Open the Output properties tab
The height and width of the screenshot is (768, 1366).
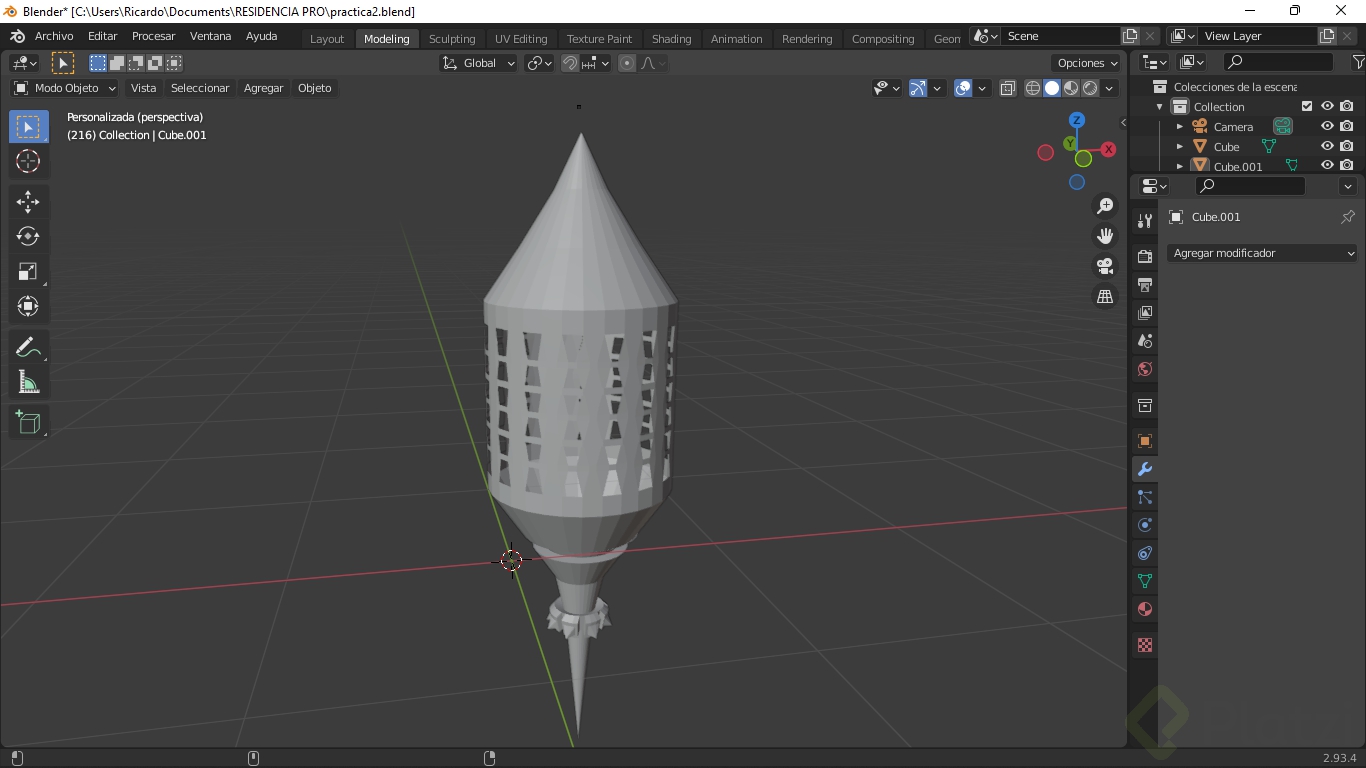(x=1145, y=285)
